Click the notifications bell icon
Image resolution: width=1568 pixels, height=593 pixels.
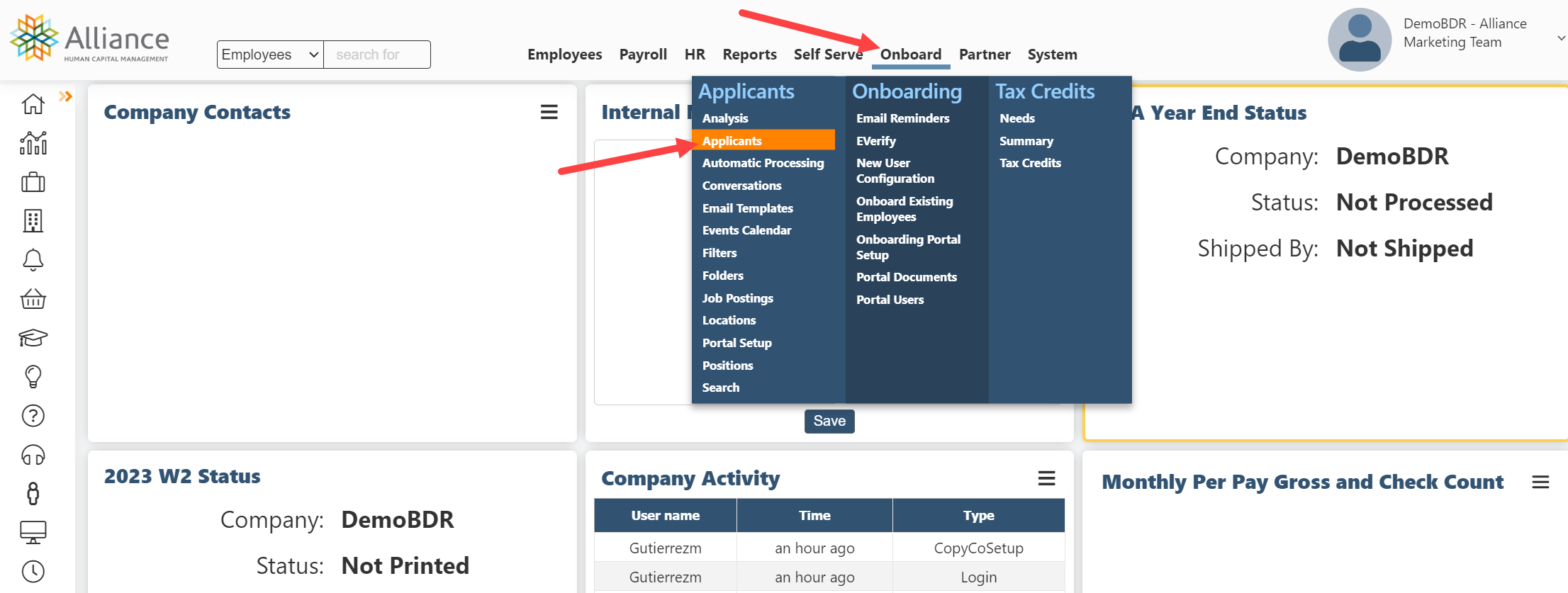point(33,260)
